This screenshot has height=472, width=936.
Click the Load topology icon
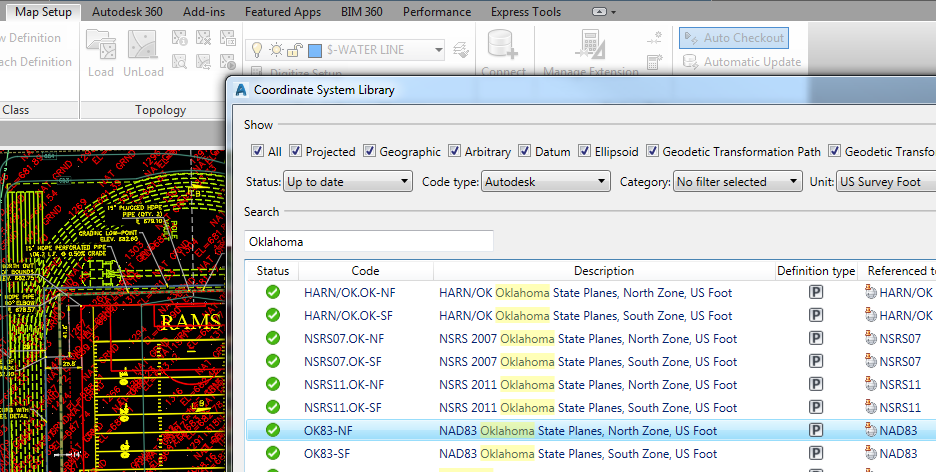pyautogui.click(x=100, y=45)
